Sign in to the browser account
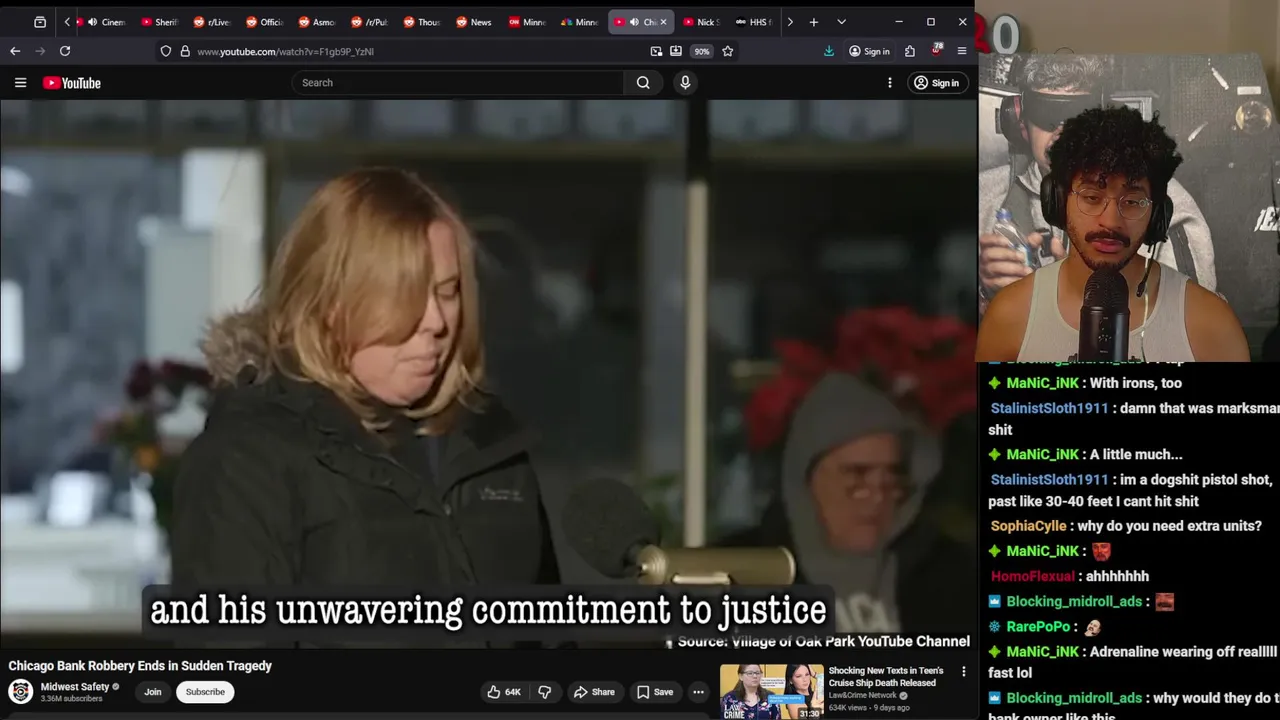This screenshot has height=720, width=1280. [x=869, y=51]
